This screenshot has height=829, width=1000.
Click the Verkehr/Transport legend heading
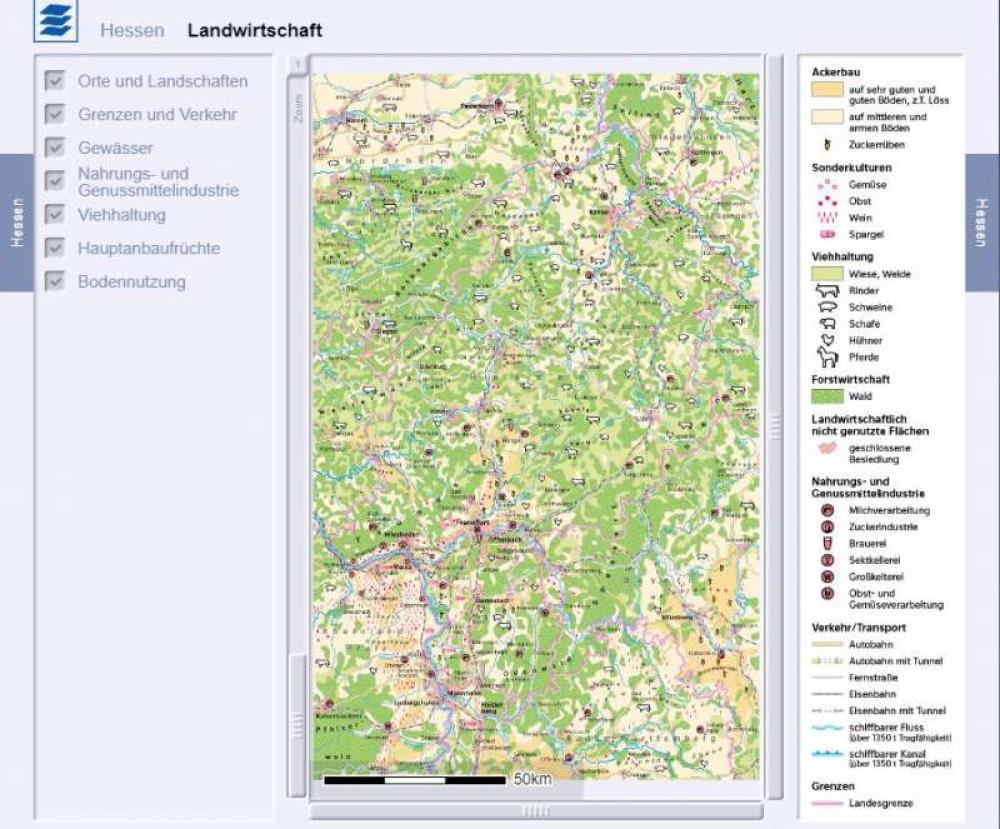[858, 627]
